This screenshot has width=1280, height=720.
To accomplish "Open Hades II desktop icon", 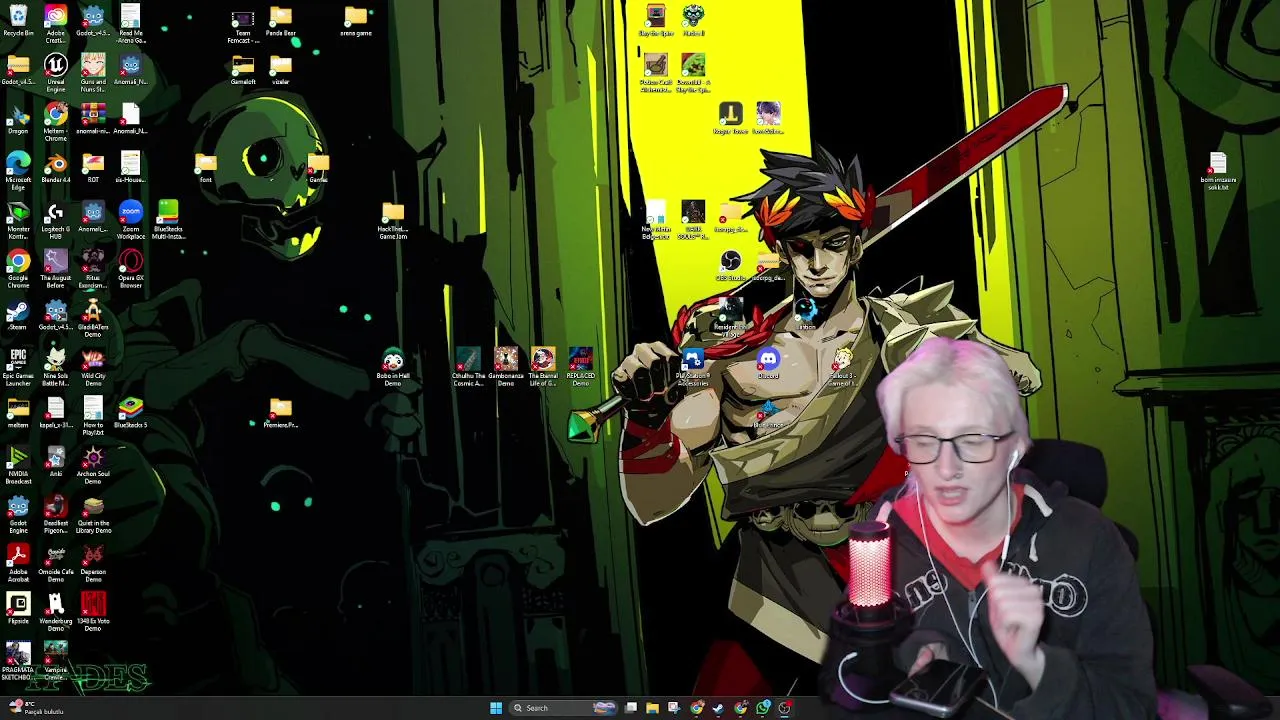I will tap(693, 20).
